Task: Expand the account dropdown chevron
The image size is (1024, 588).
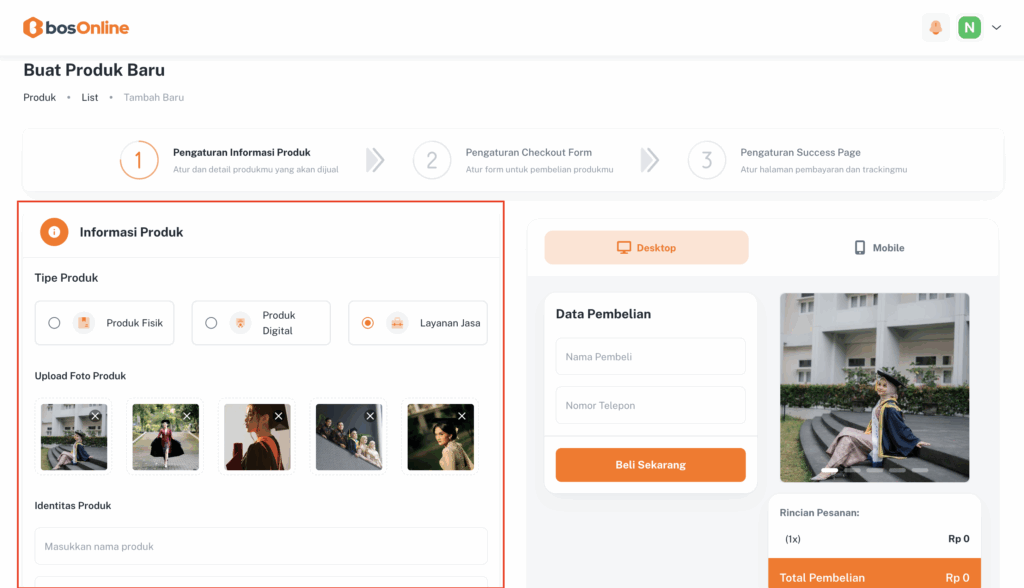Action: (996, 28)
